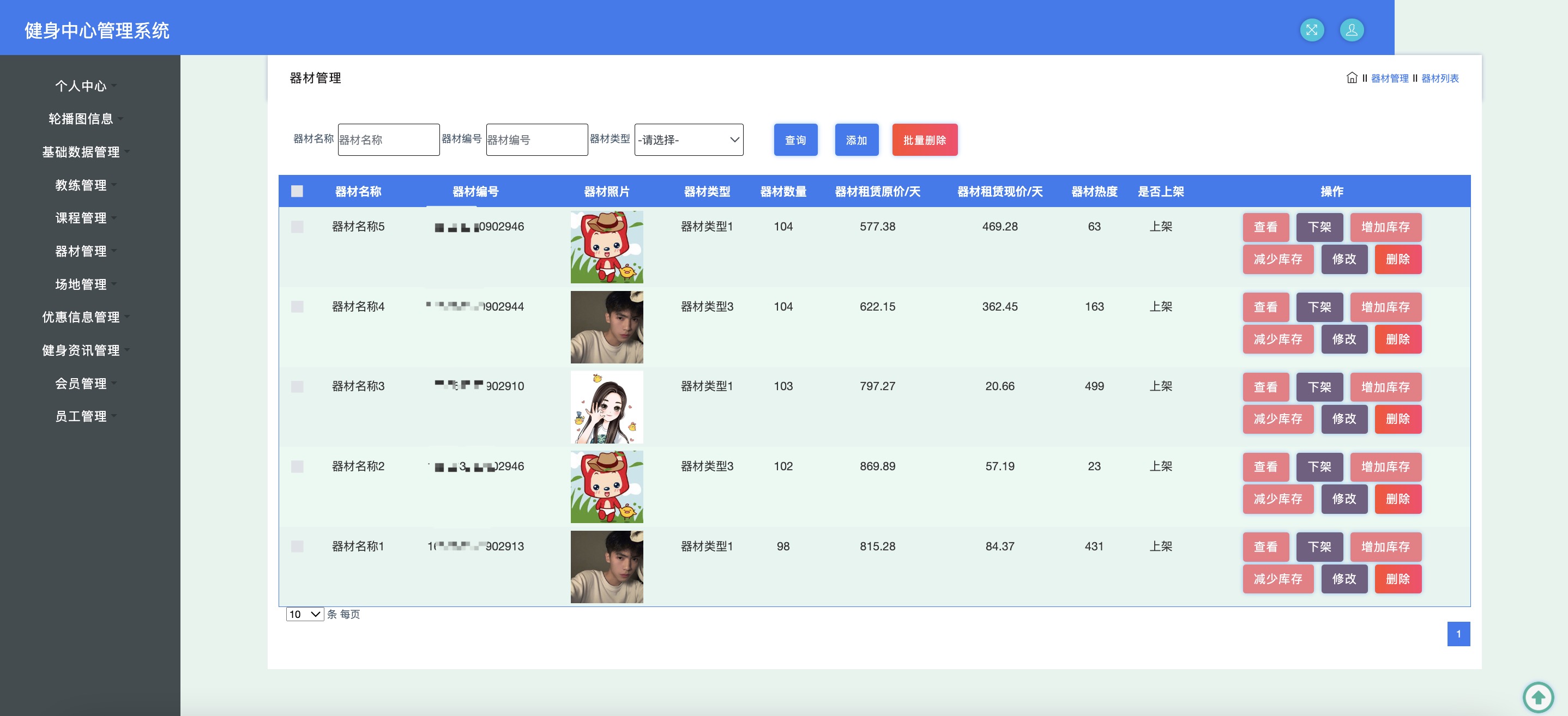Click 增加库存 for 器材名称2
The image size is (1568, 716).
click(x=1385, y=466)
